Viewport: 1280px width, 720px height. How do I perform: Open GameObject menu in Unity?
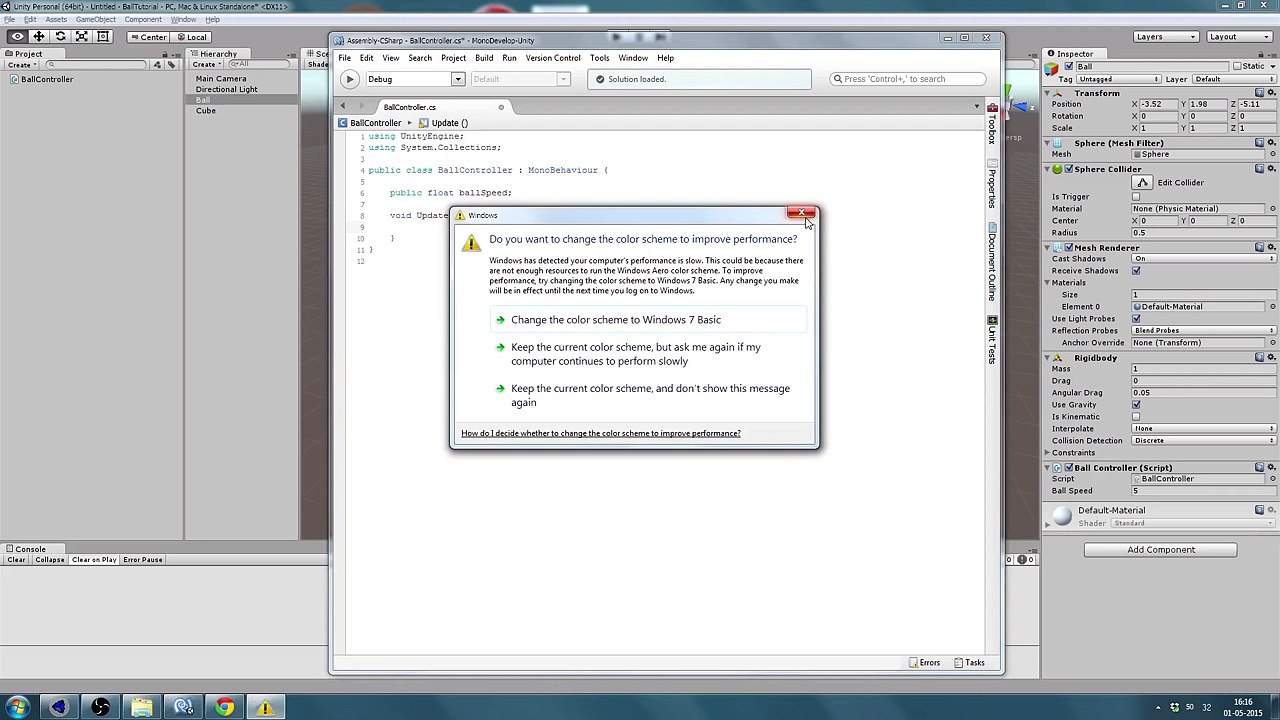click(x=95, y=20)
